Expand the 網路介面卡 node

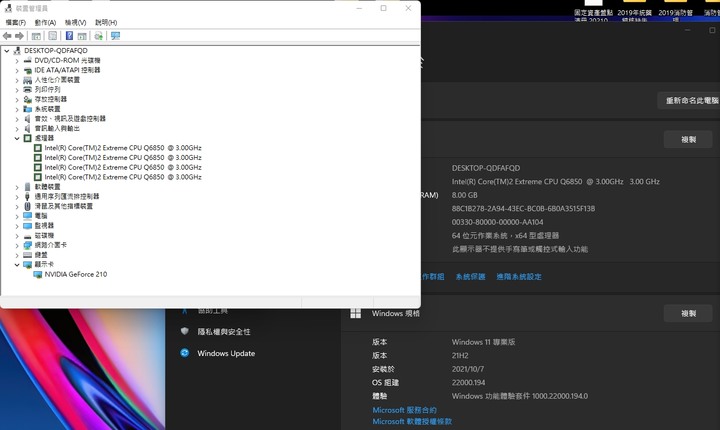point(17,245)
